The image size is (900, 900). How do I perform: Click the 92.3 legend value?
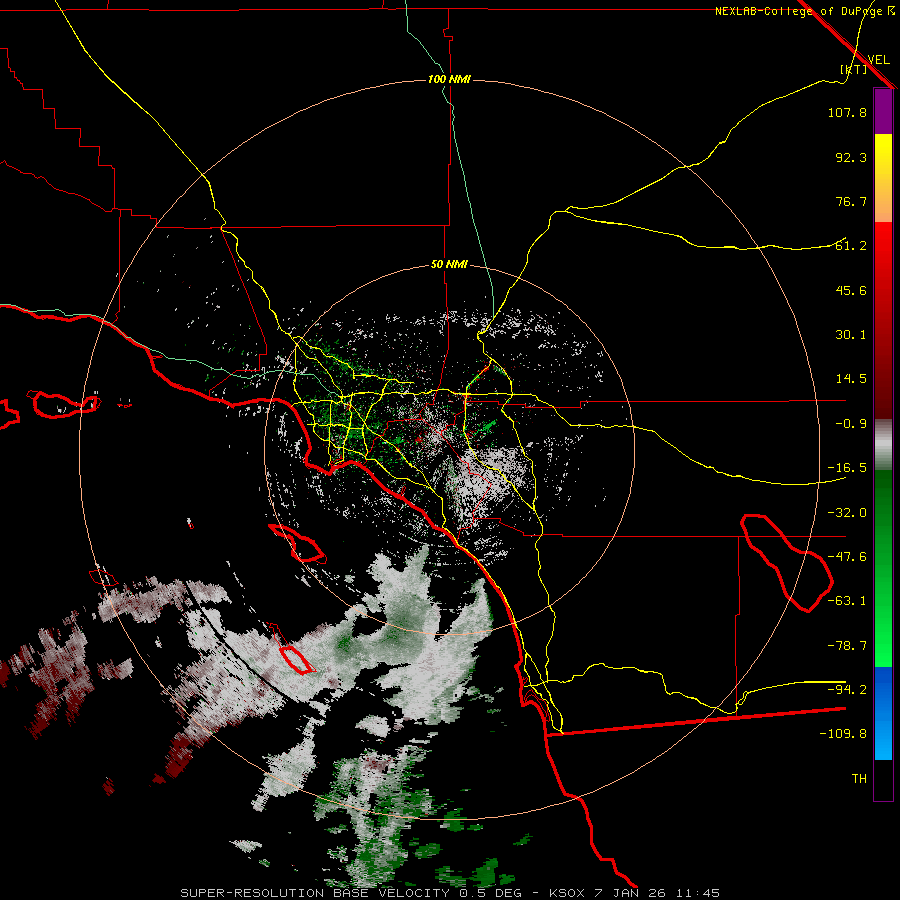pos(851,157)
